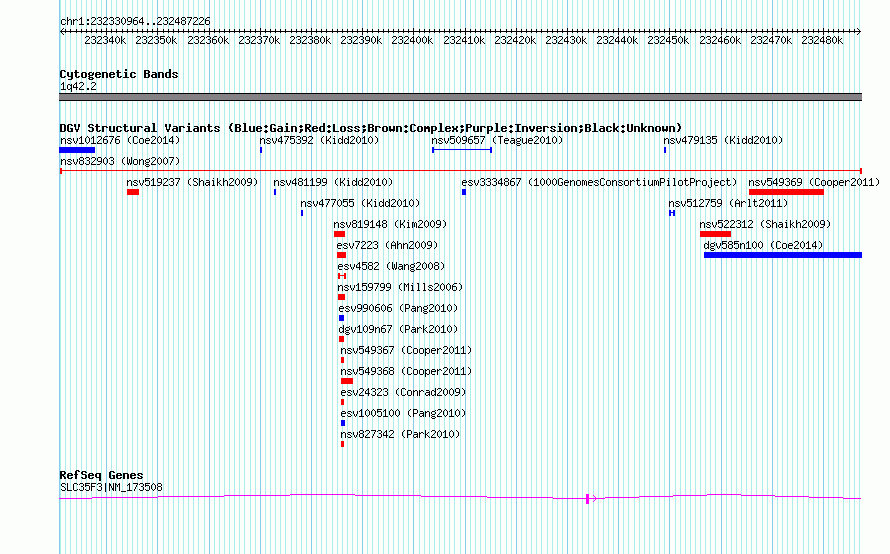The height and width of the screenshot is (554, 890).
Task: Click the 232340k ruler tick label
Action: pos(105,40)
